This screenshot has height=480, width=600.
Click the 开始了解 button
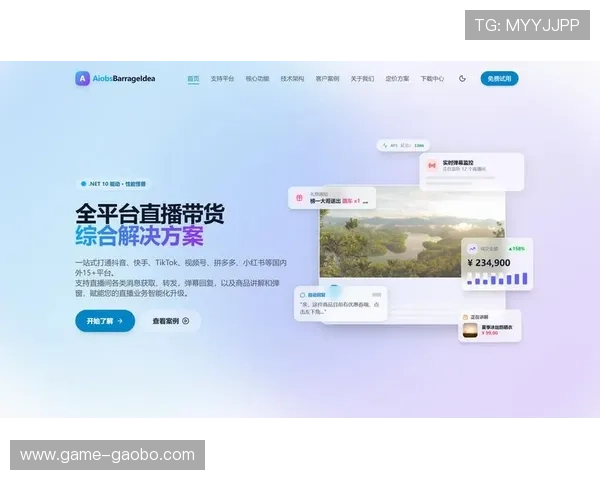tap(105, 321)
